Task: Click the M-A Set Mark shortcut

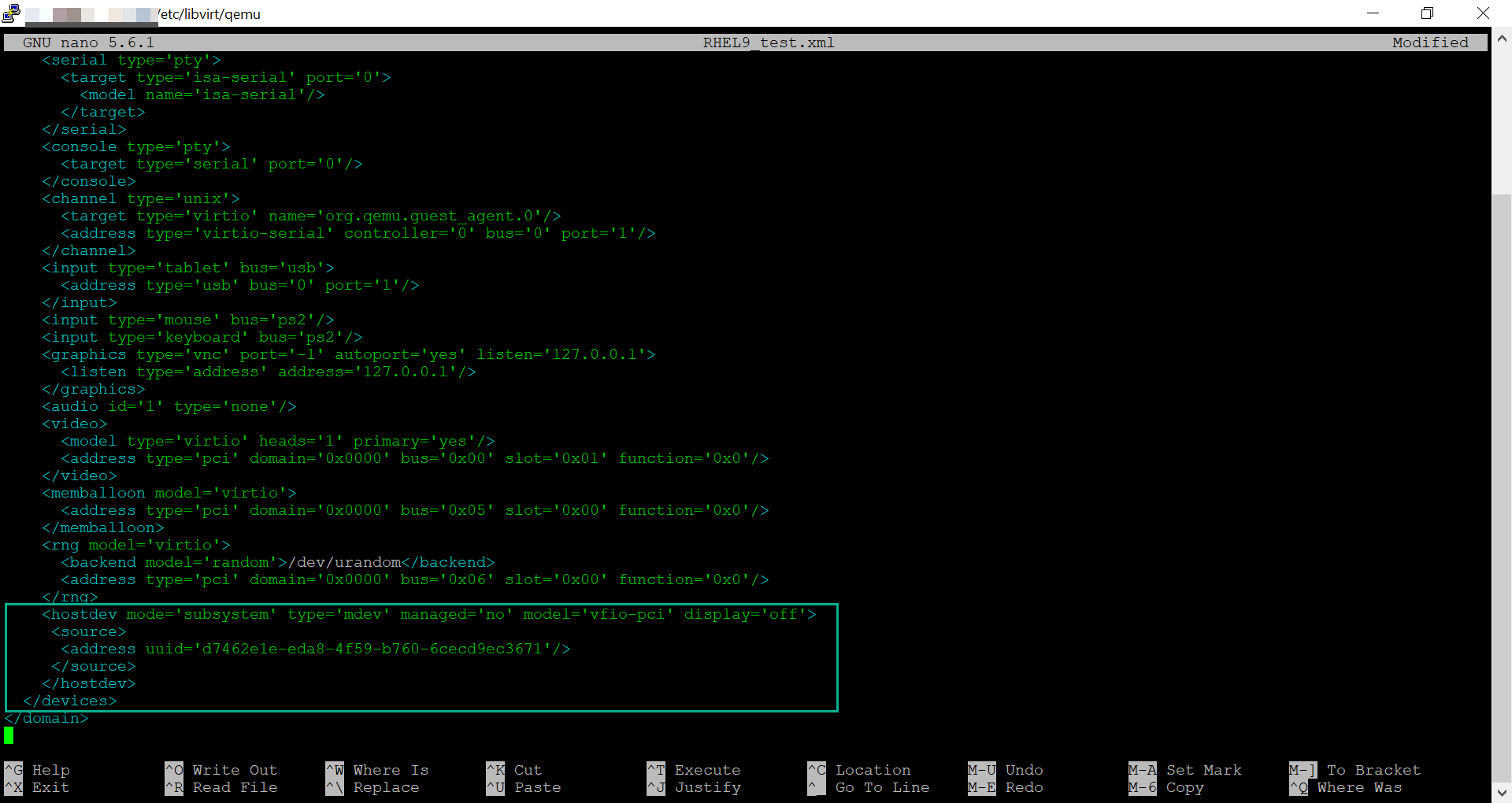Action: [1185, 770]
